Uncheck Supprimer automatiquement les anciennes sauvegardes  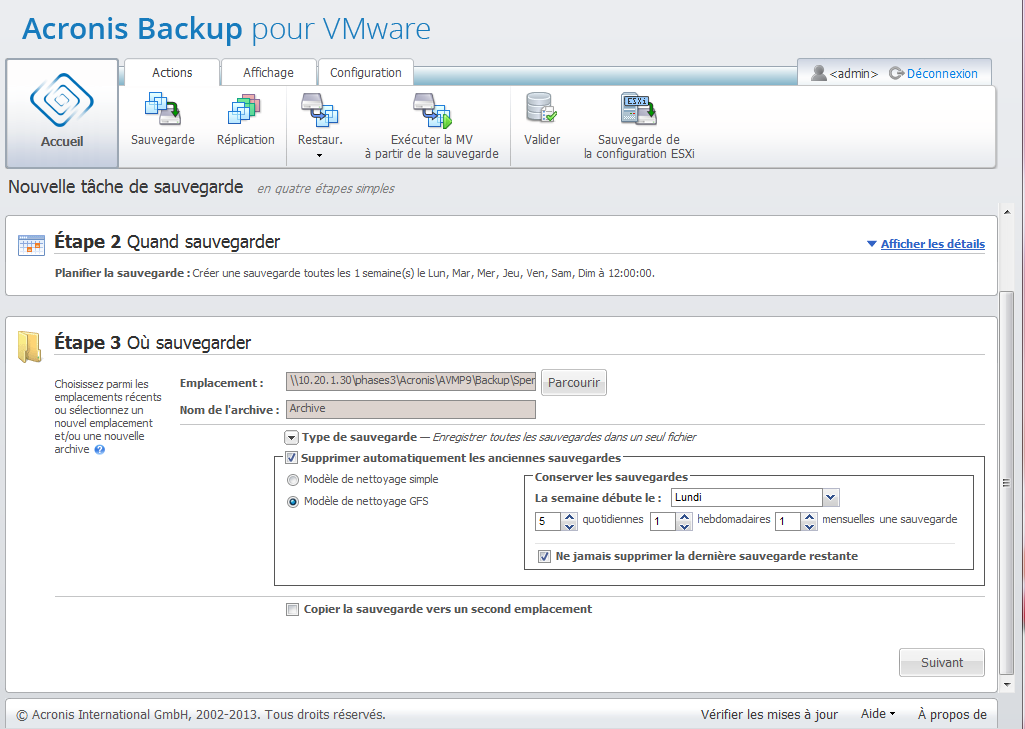click(x=292, y=458)
